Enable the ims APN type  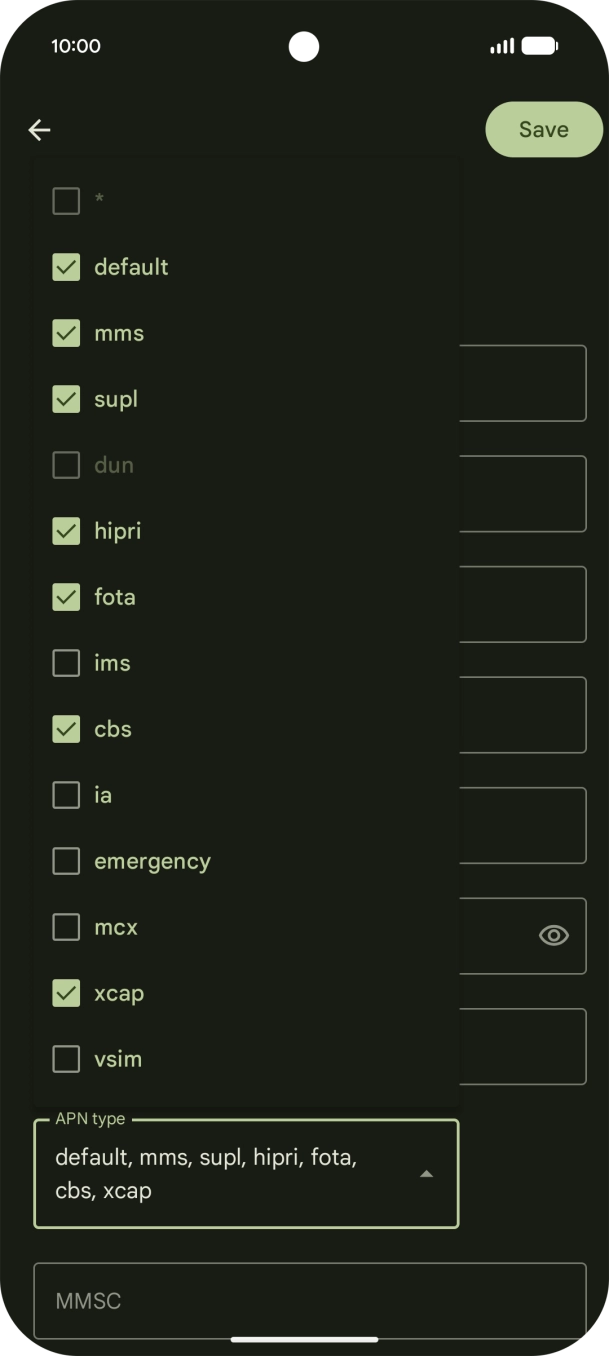[66, 663]
